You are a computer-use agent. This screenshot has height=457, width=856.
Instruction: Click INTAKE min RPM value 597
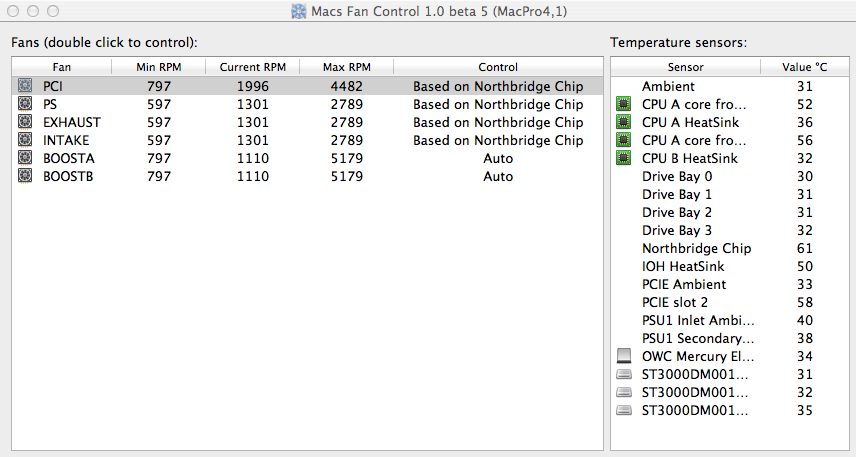(x=159, y=140)
